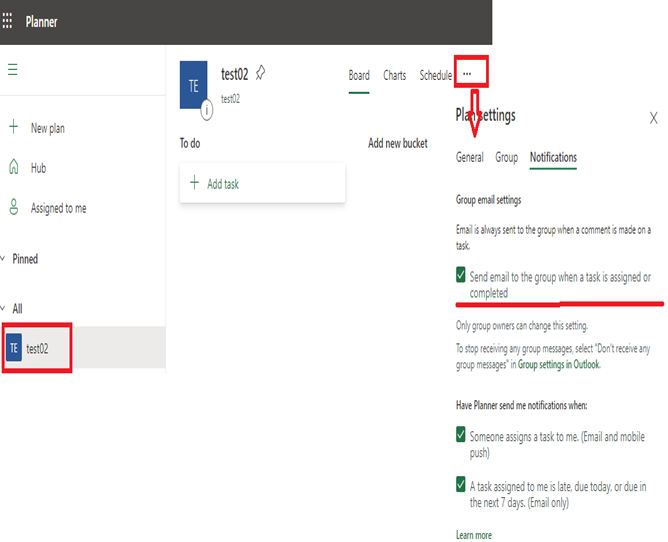Open the app launcher waffle icon
Viewport: 668px width, 542px height.
(7, 20)
